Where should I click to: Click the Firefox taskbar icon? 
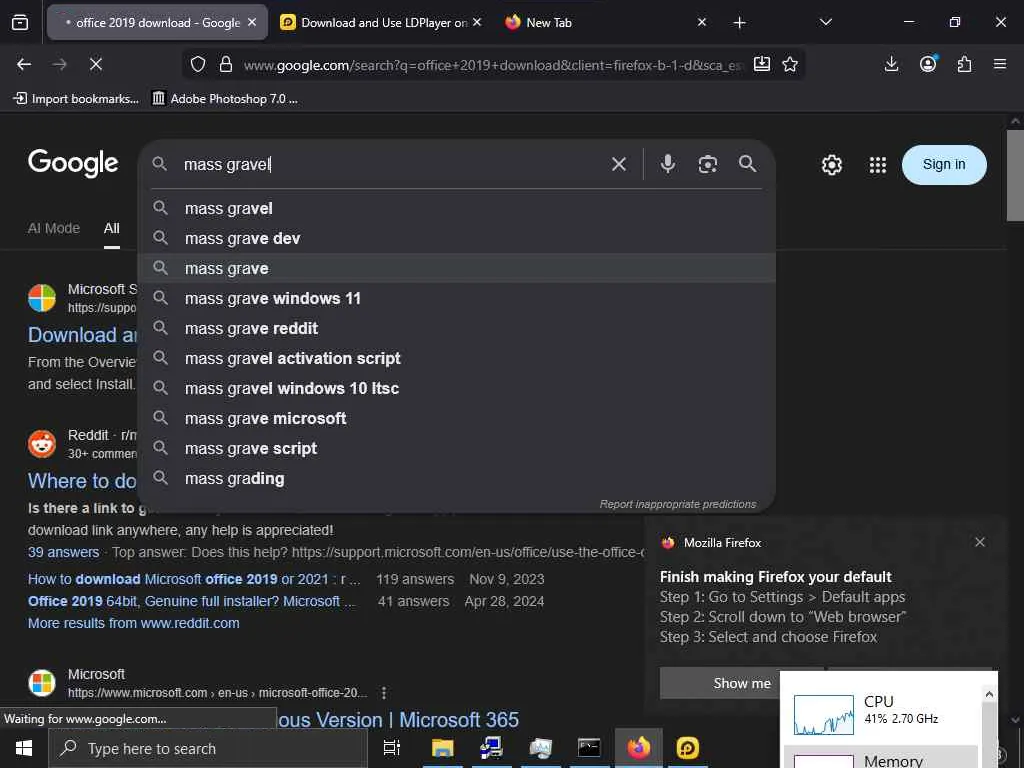(x=639, y=748)
